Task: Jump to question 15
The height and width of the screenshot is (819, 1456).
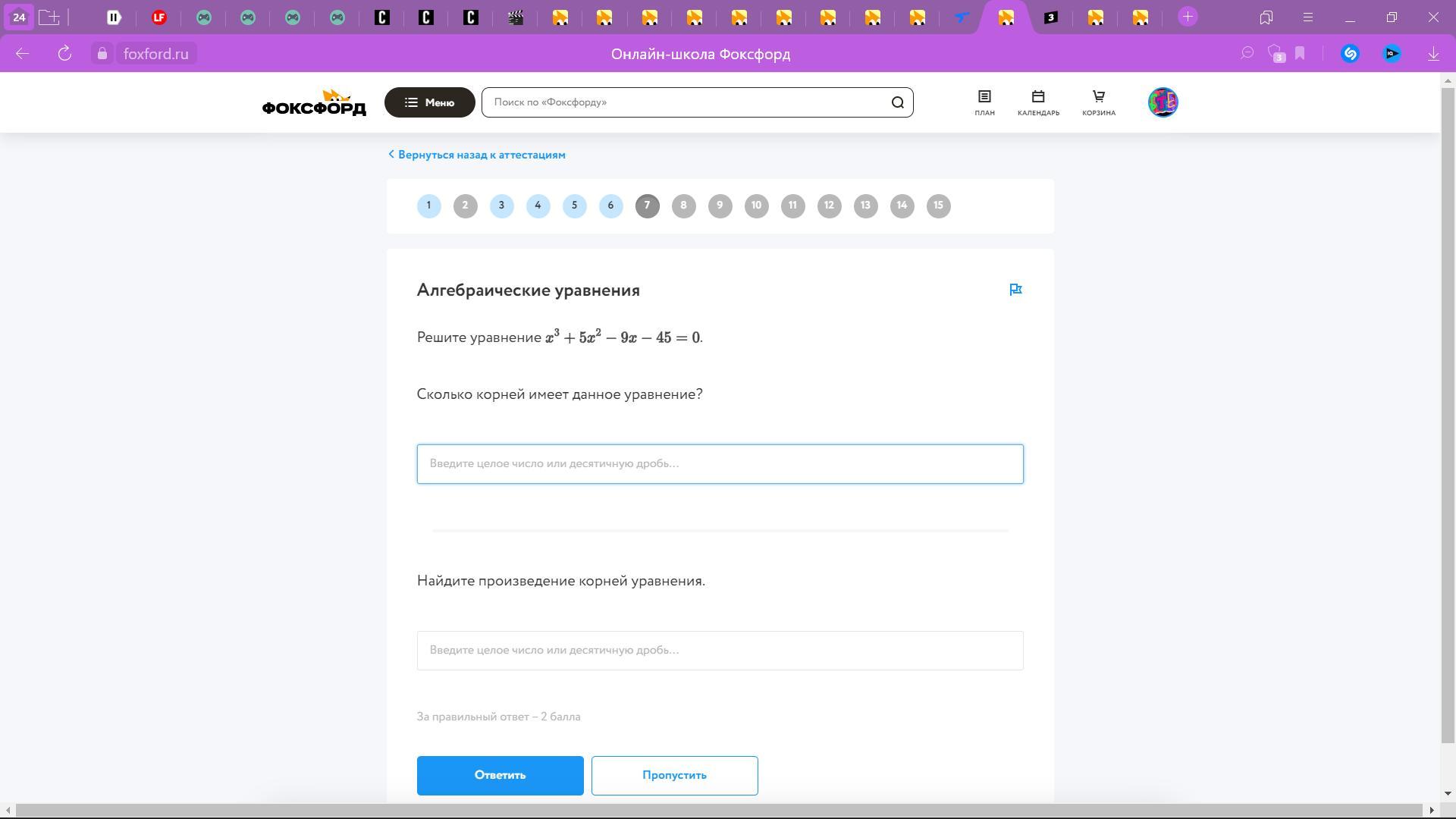Action: pyautogui.click(x=938, y=206)
